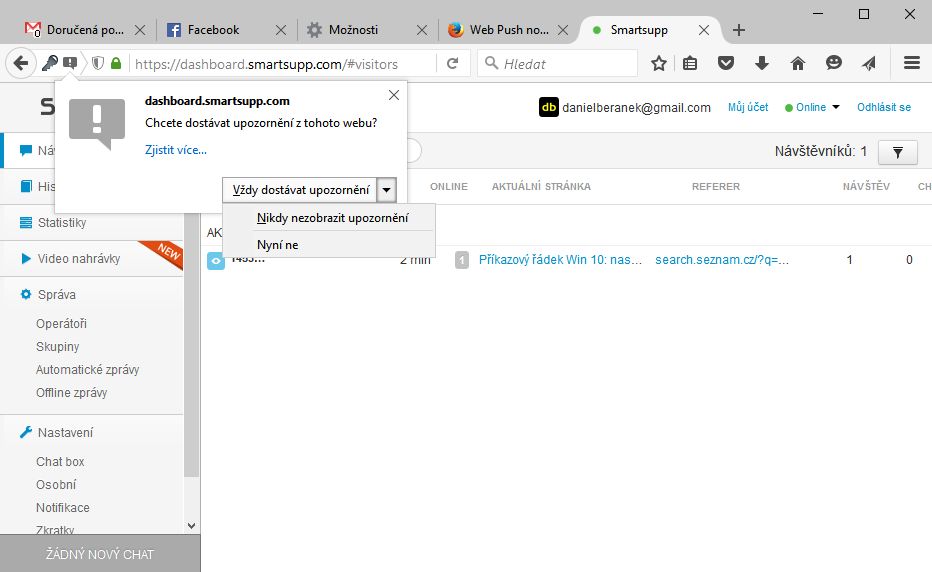This screenshot has height=572, width=932.
Task: Sort by the REFERER column header
Action: tap(716, 187)
